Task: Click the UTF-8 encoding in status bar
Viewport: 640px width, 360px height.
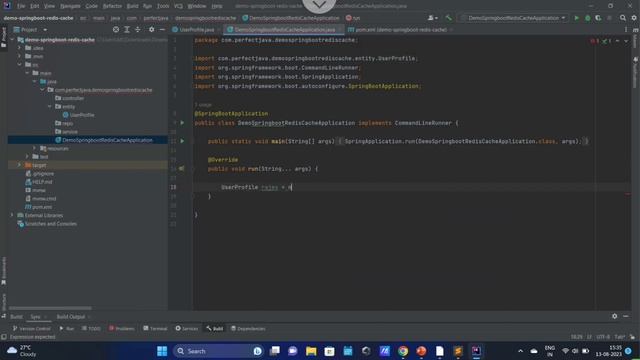Action: (x=603, y=337)
